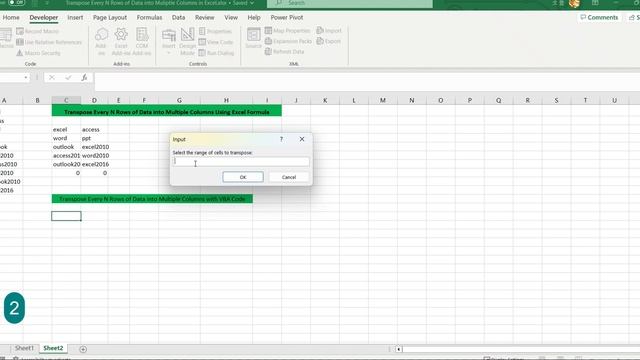This screenshot has width=640, height=360.
Task: Switch to Insert ribbon tab
Action: 75,18
